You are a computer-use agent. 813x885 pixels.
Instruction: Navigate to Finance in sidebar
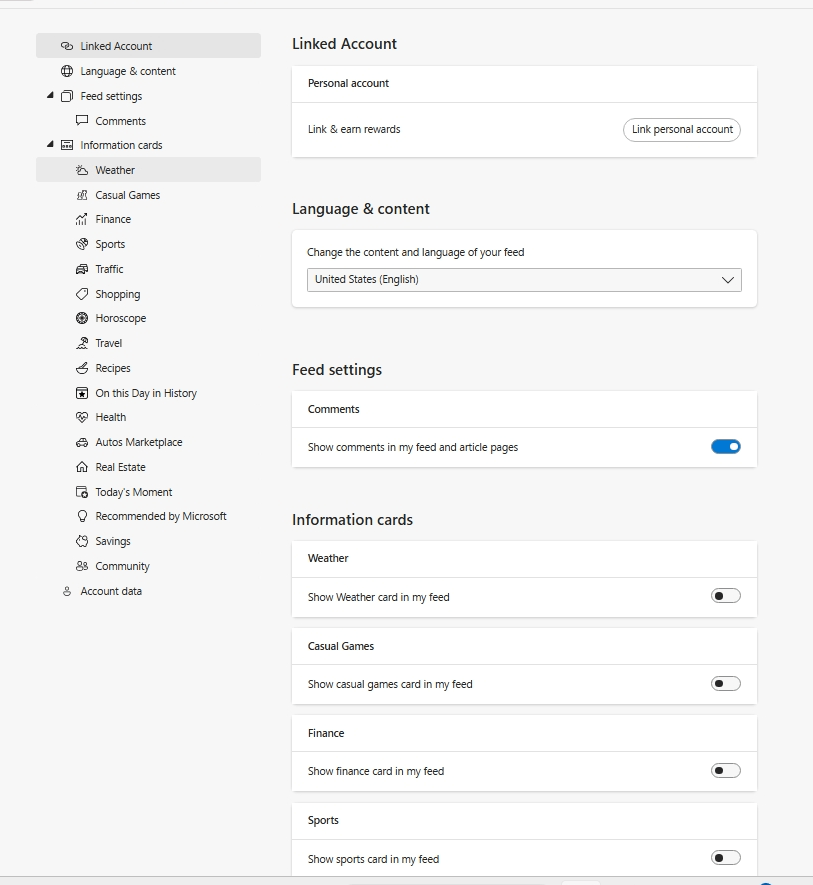click(x=113, y=219)
